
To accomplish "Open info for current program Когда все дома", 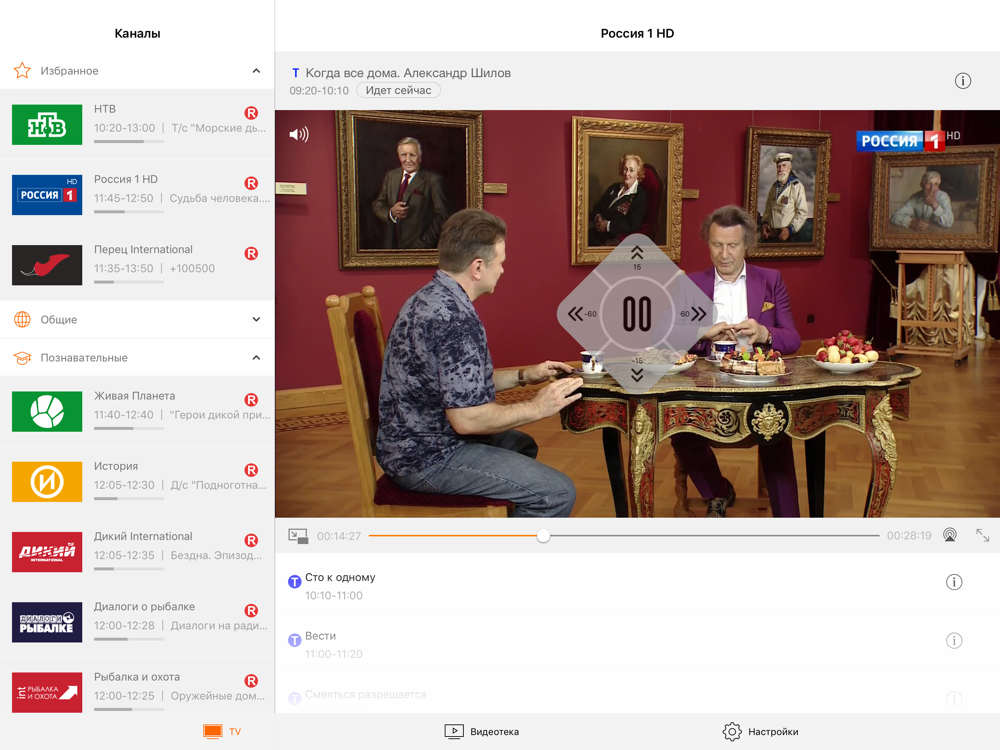I will pos(962,81).
